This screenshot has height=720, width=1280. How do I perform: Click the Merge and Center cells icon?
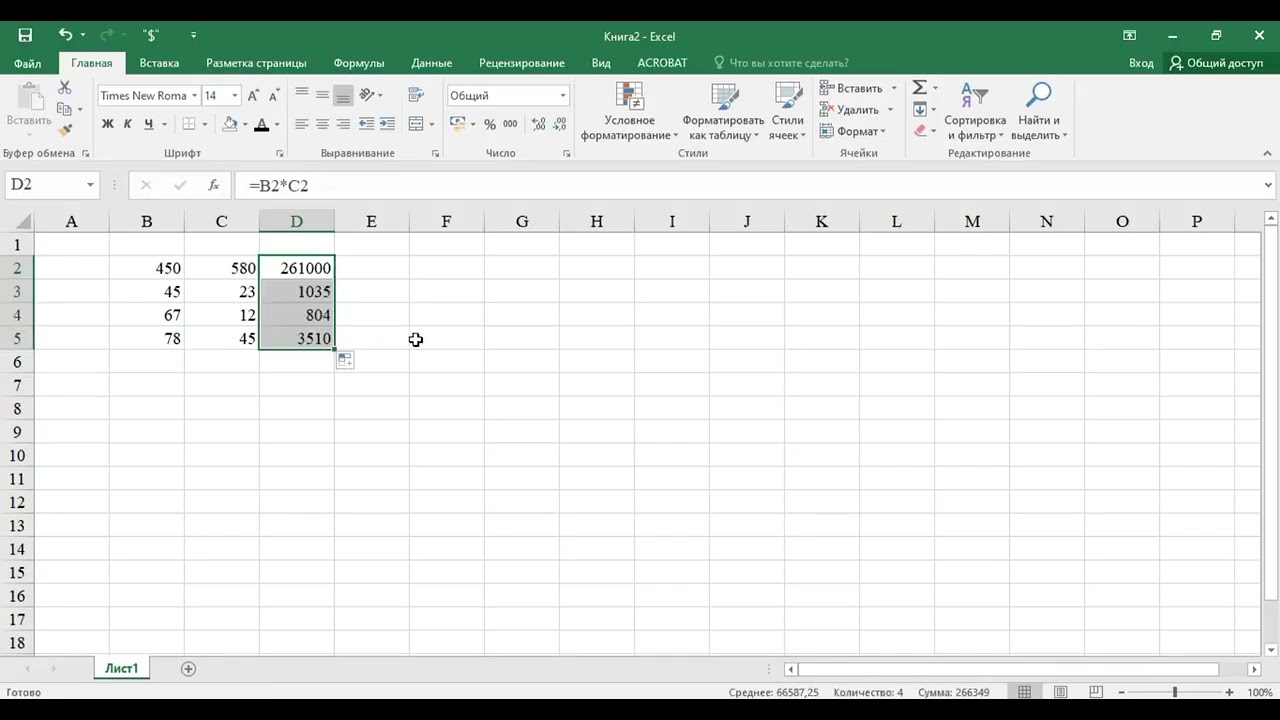pos(417,124)
